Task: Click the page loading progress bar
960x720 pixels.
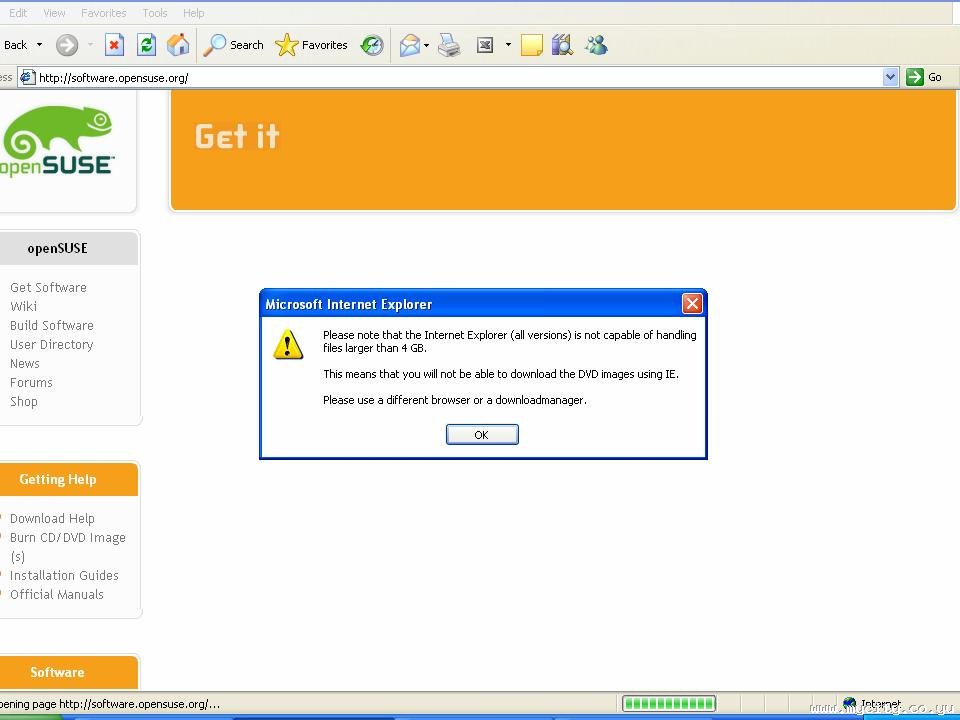Action: click(x=669, y=703)
